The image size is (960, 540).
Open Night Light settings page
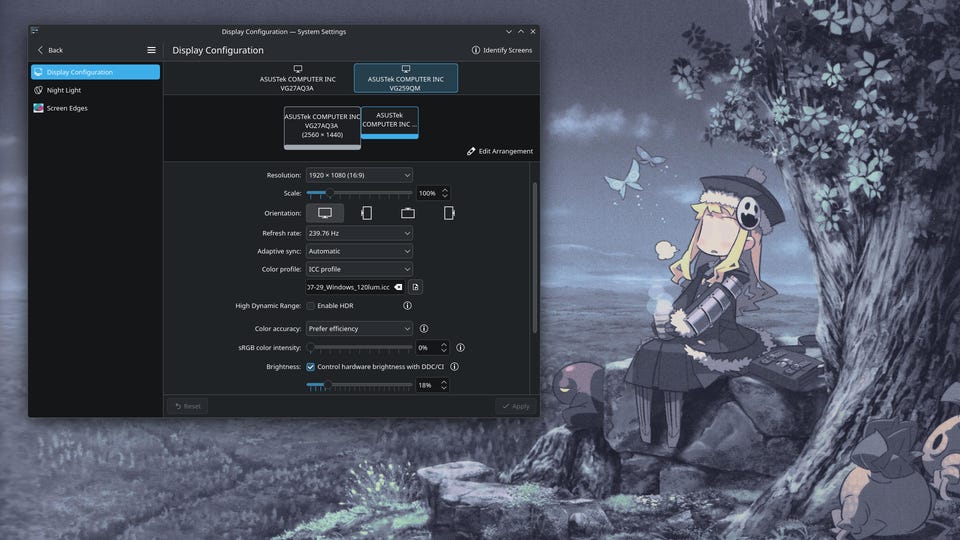(96, 90)
